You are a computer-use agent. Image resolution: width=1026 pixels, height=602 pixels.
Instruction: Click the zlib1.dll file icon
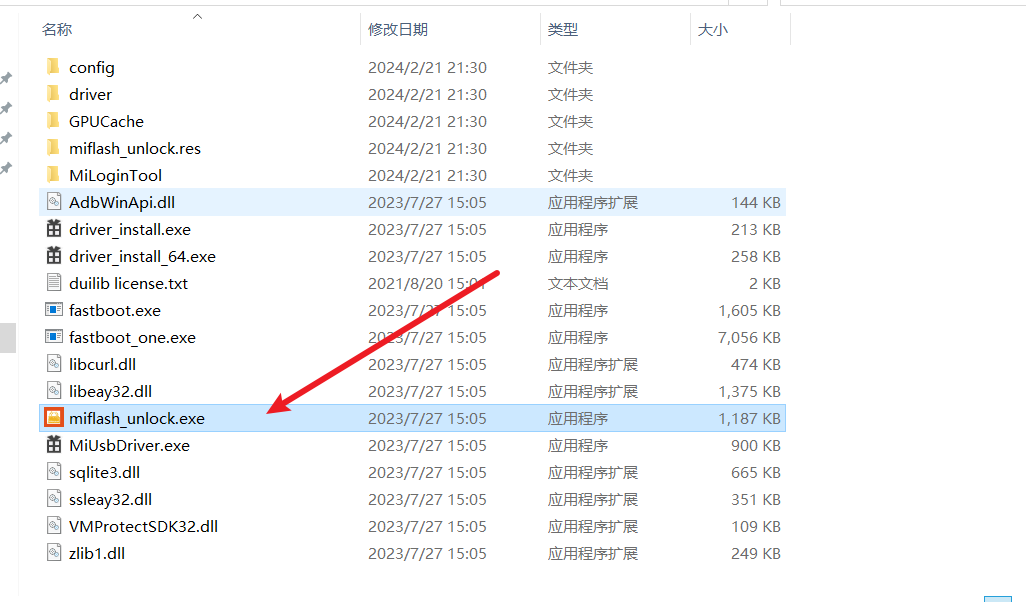coord(54,552)
